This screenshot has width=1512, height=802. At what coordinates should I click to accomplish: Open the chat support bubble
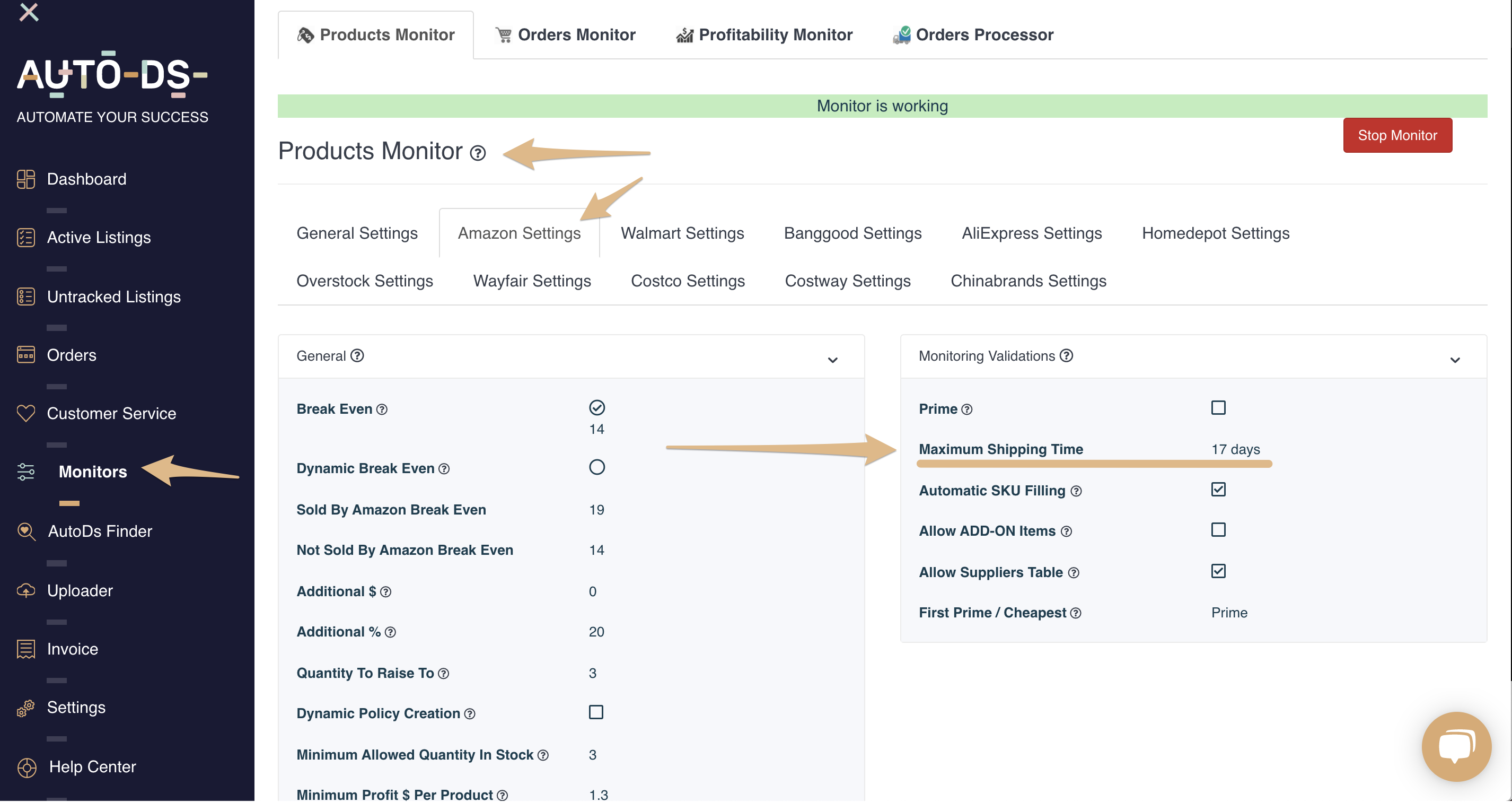1456,746
